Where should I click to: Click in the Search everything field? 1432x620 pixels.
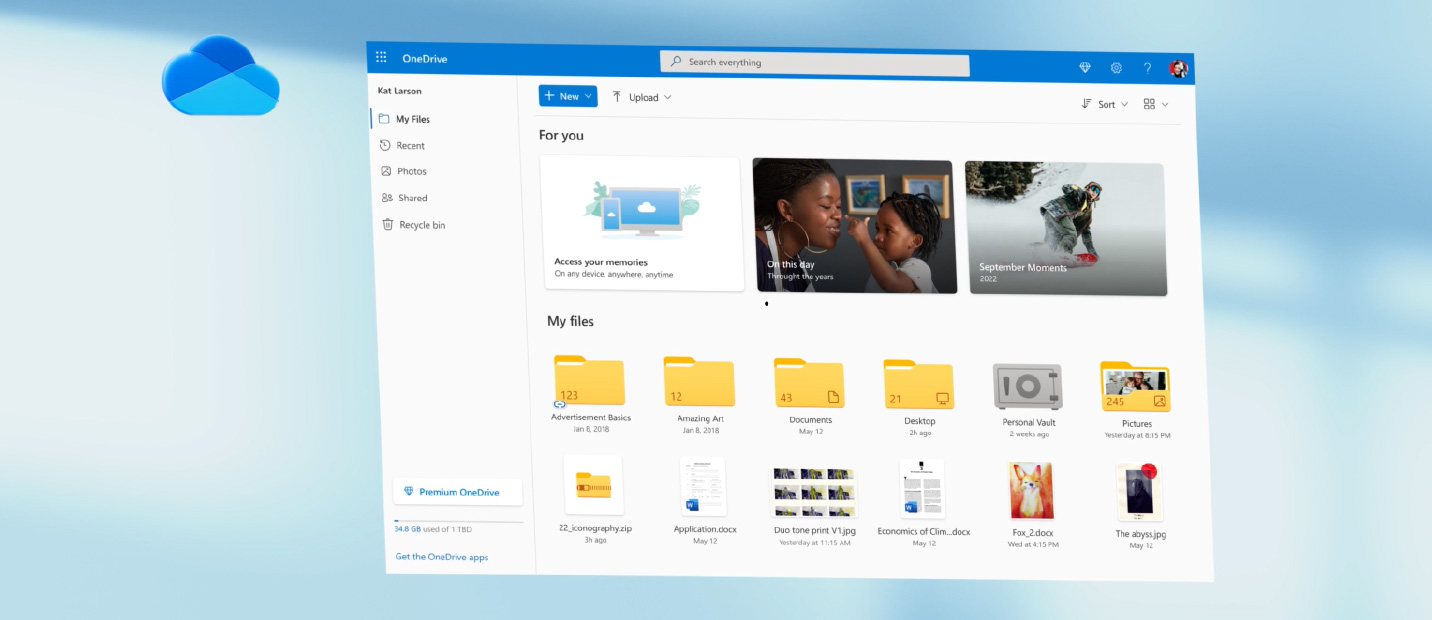coord(814,64)
